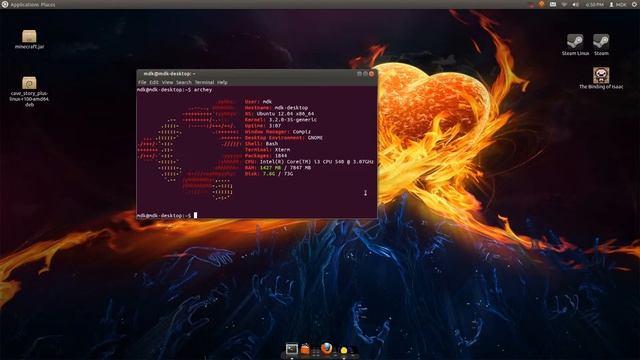640x360 pixels.
Task: Click the 'archey' command text
Action: click(x=203, y=90)
